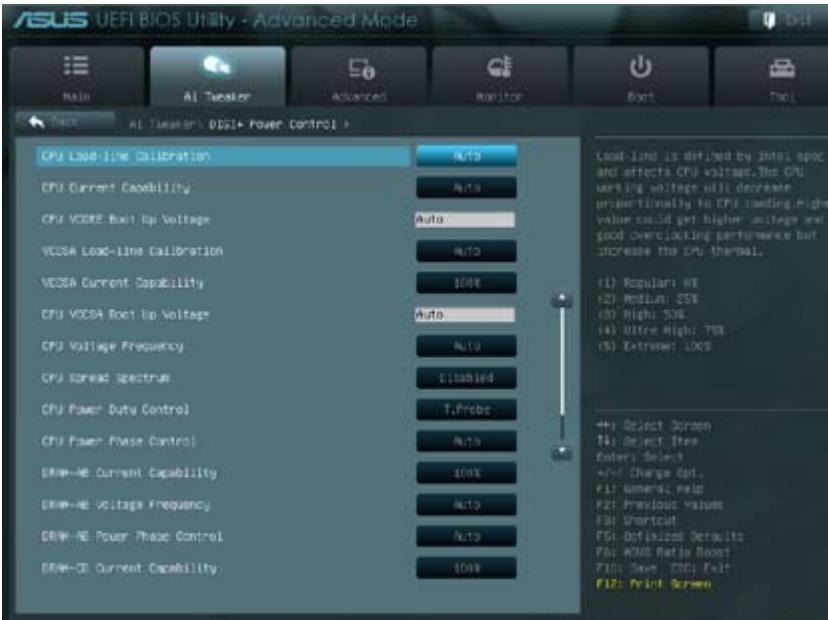Click the vertical scrollbar track

click(x=562, y=375)
